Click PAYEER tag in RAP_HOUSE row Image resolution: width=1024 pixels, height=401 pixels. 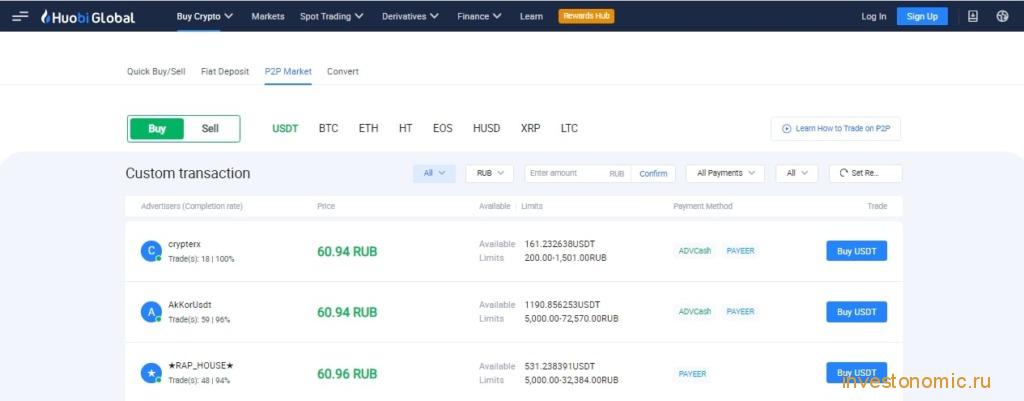click(692, 374)
